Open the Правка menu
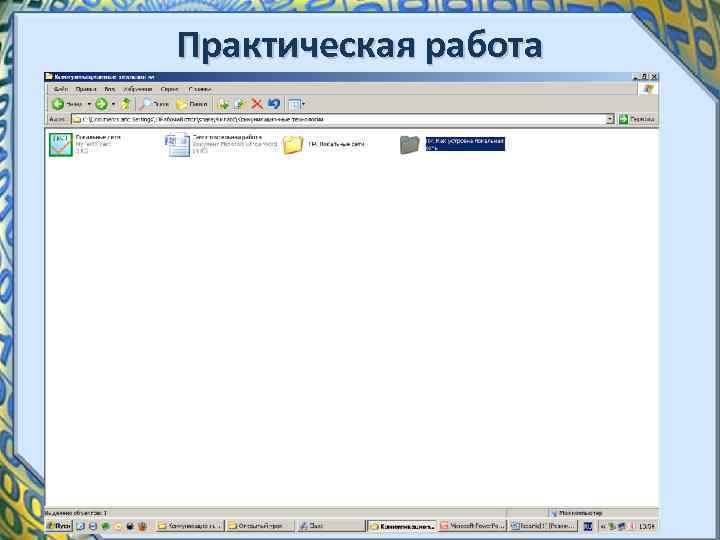This screenshot has width=720, height=540. click(x=86, y=89)
